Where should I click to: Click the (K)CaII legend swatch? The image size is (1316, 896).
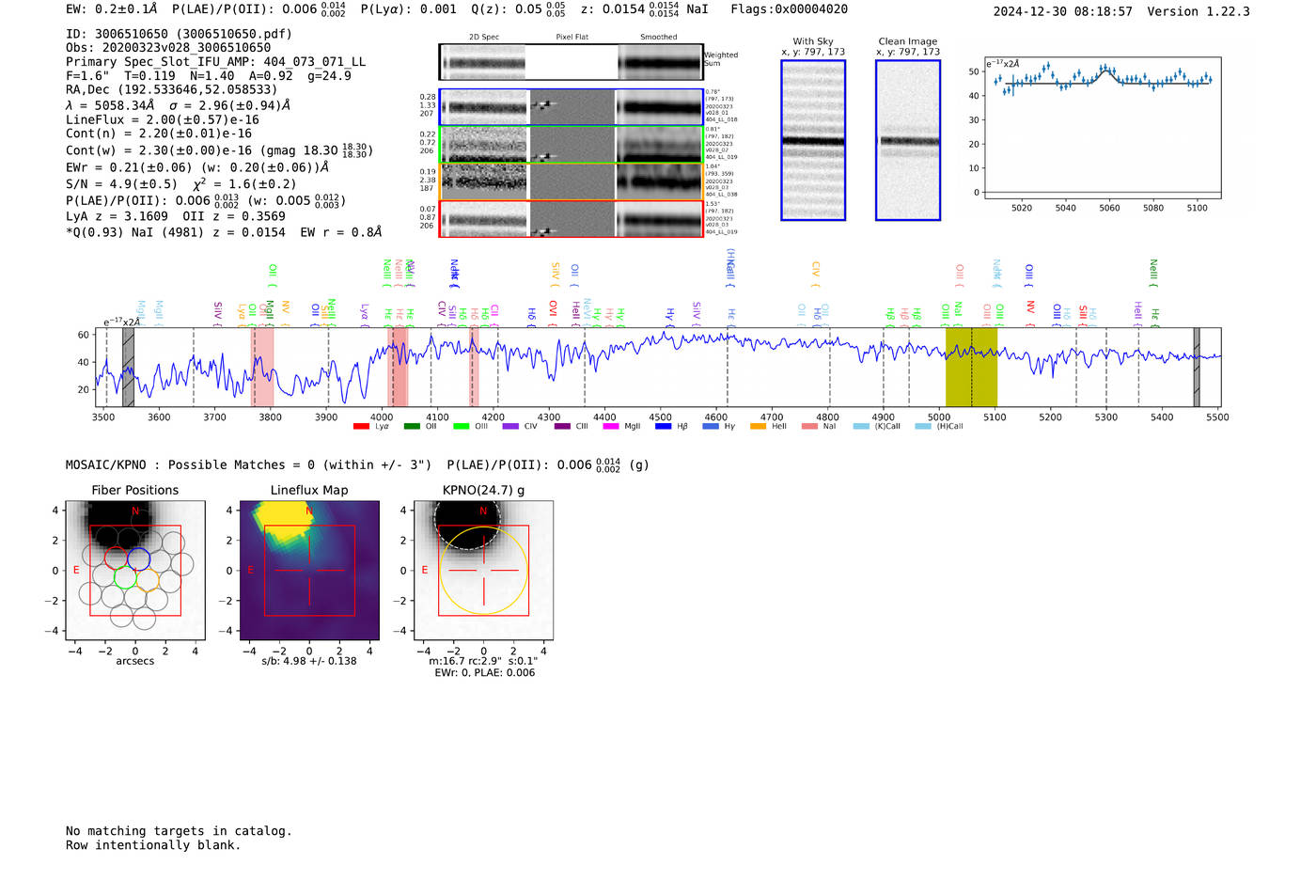[861, 427]
